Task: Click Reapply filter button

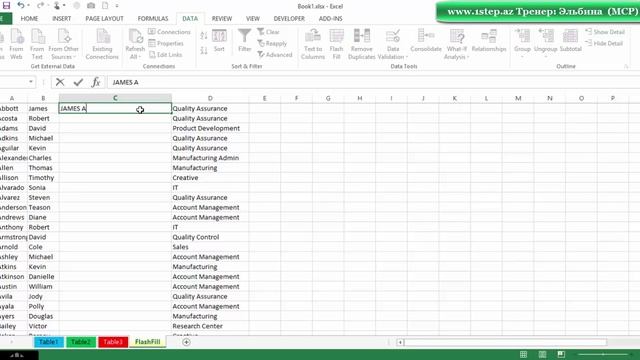Action: [272, 43]
